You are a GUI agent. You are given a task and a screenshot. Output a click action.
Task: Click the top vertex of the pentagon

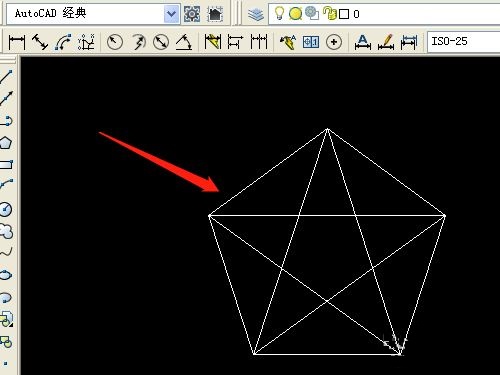[x=327, y=129]
